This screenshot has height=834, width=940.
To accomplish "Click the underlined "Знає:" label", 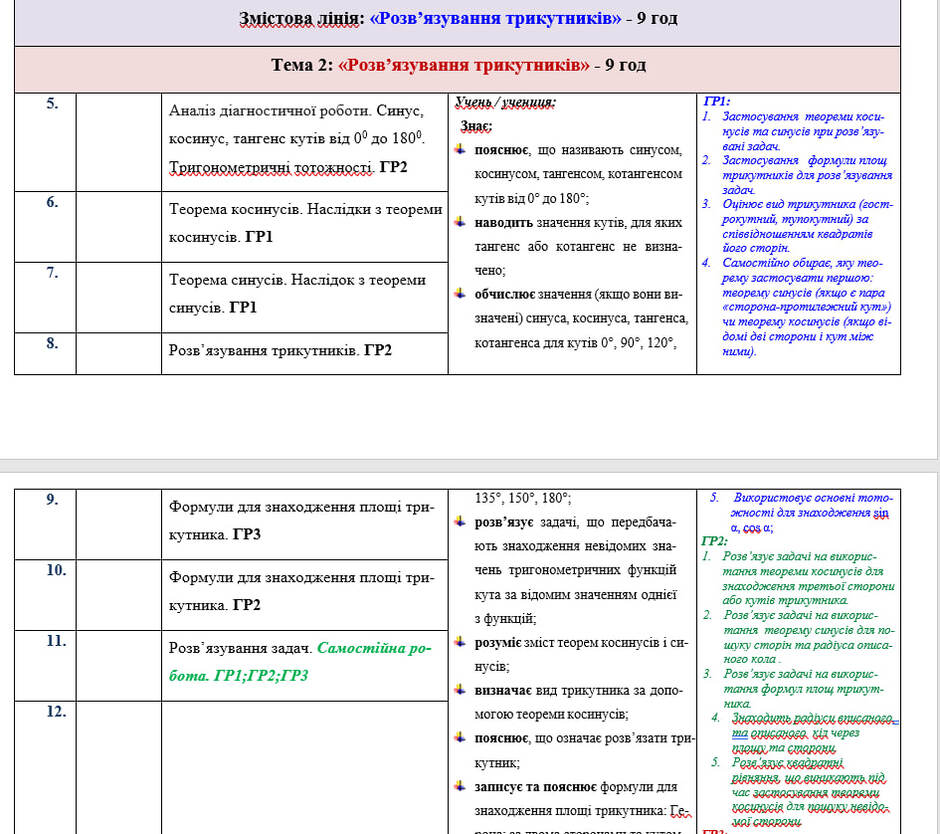I will [476, 127].
